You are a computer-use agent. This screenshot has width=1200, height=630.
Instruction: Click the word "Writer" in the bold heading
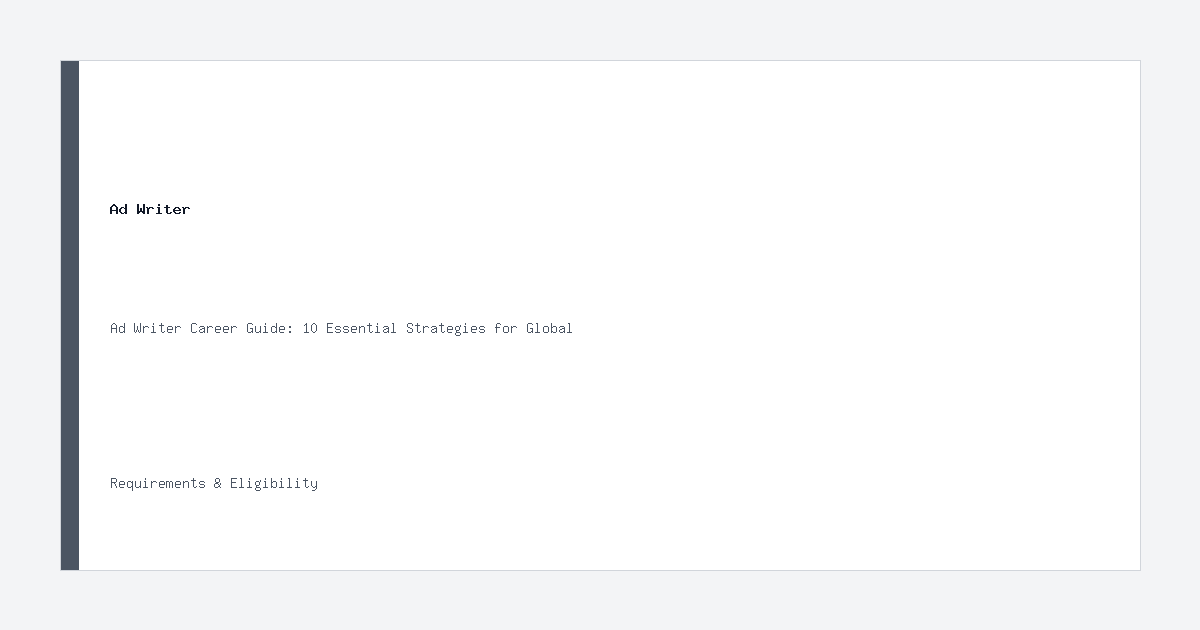[x=164, y=209]
